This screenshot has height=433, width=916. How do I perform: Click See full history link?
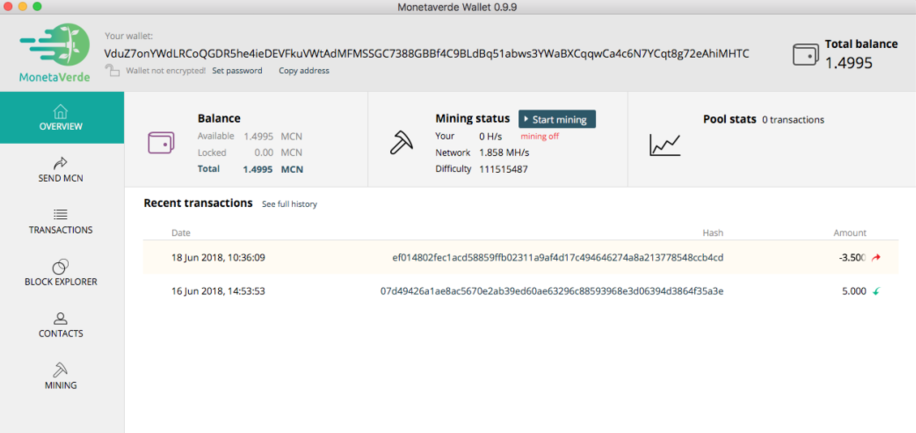click(x=289, y=205)
